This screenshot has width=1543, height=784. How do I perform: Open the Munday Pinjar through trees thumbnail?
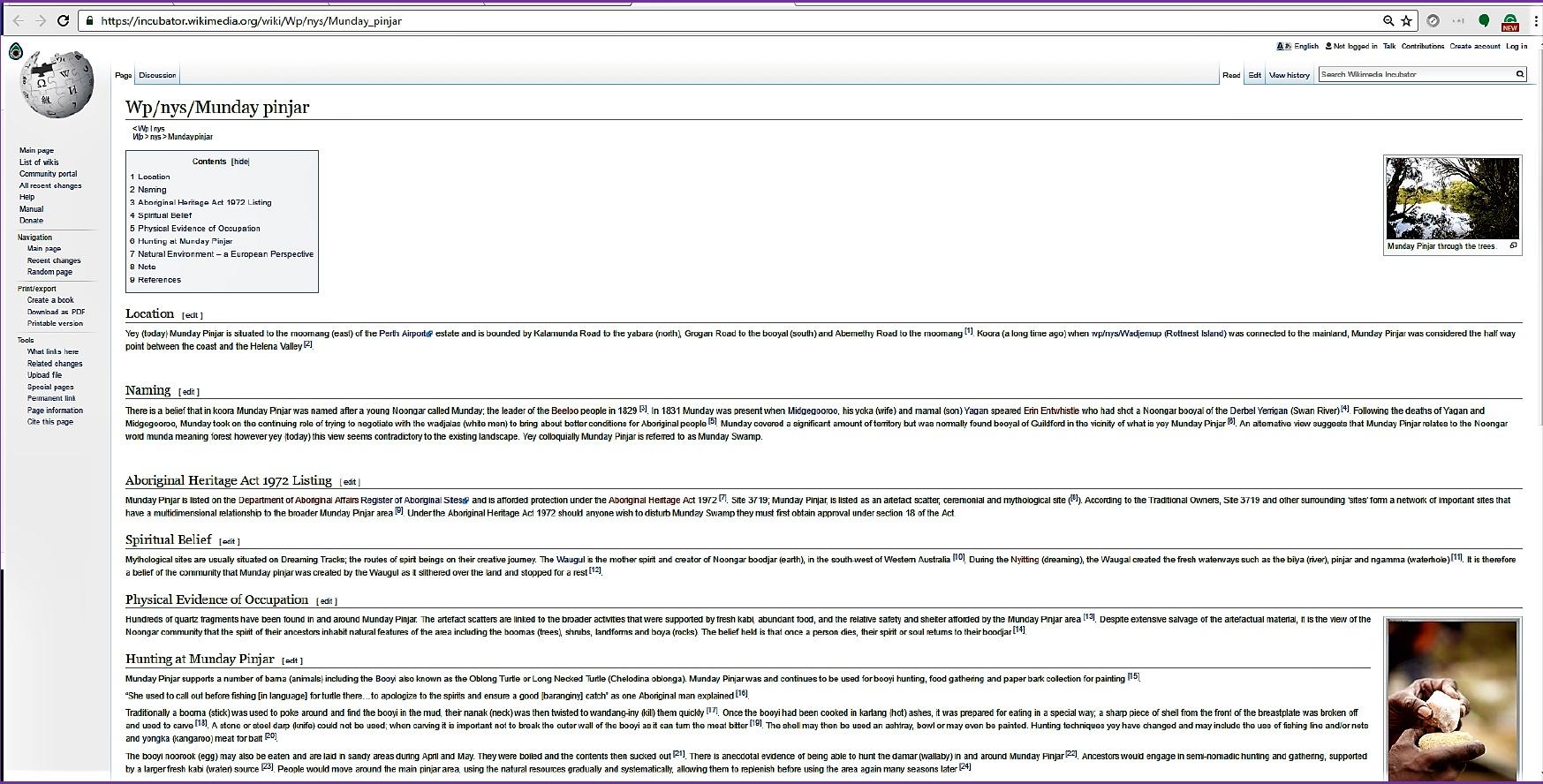coord(1452,199)
